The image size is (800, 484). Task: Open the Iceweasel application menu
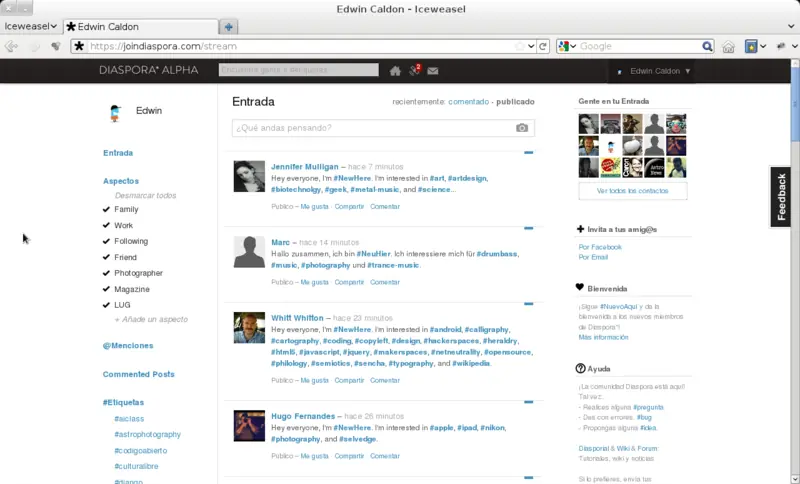click(x=30, y=27)
